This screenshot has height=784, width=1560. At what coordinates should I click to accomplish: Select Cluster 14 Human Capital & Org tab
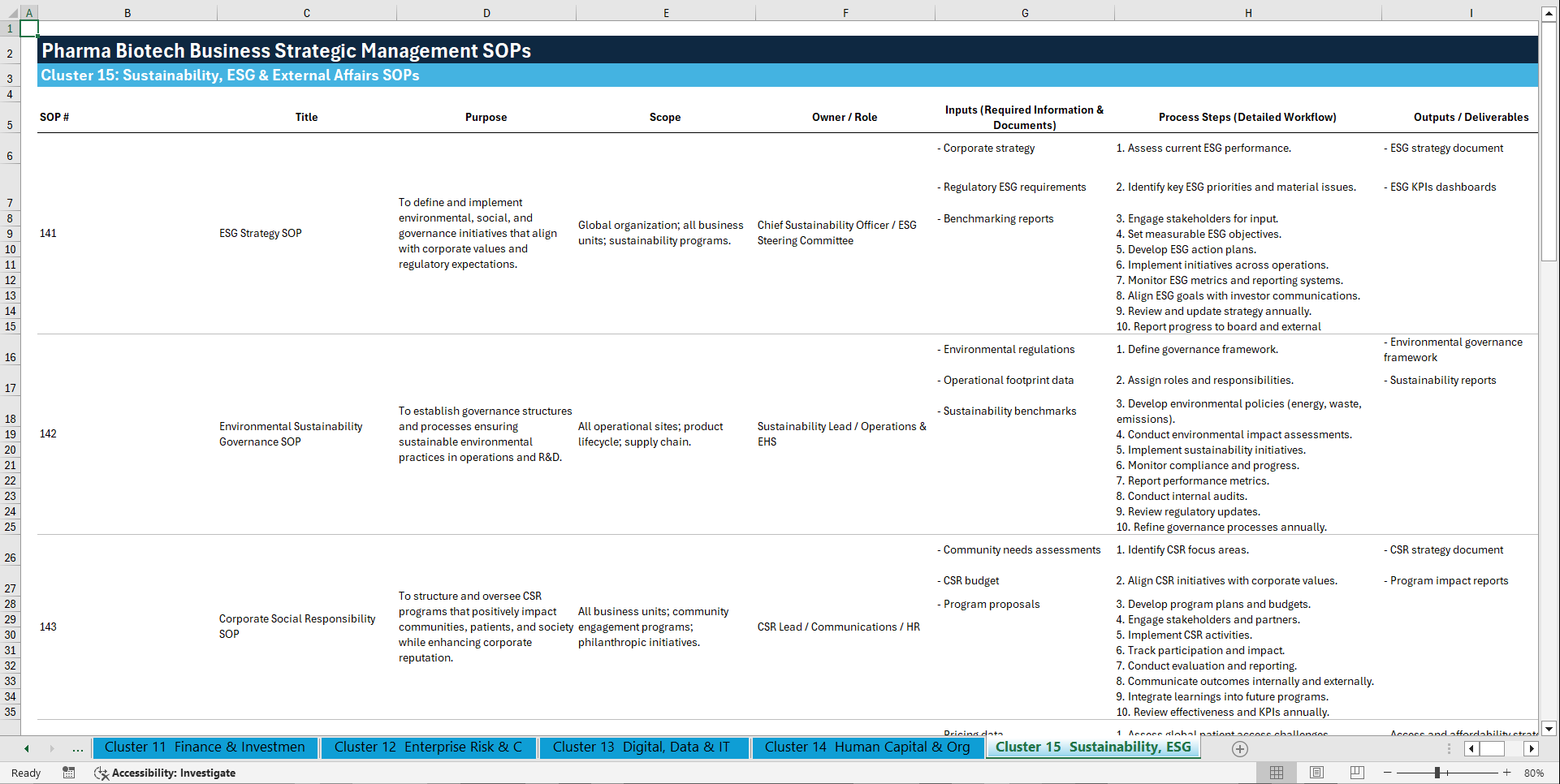click(867, 747)
